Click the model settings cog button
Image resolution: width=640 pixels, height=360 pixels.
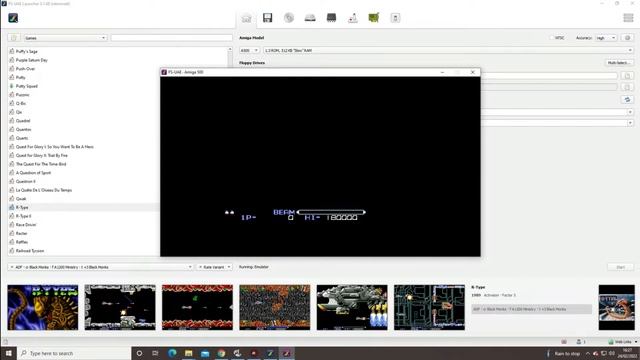(628, 38)
